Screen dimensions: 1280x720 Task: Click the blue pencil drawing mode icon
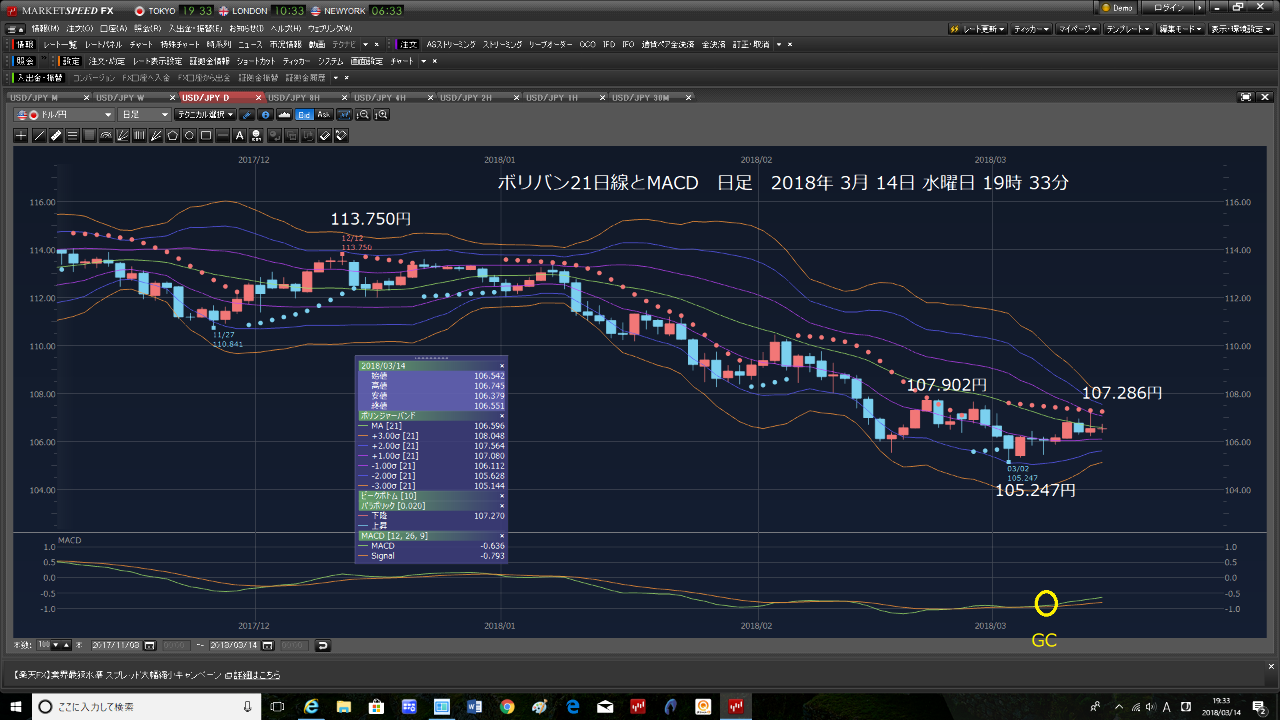[247, 117]
